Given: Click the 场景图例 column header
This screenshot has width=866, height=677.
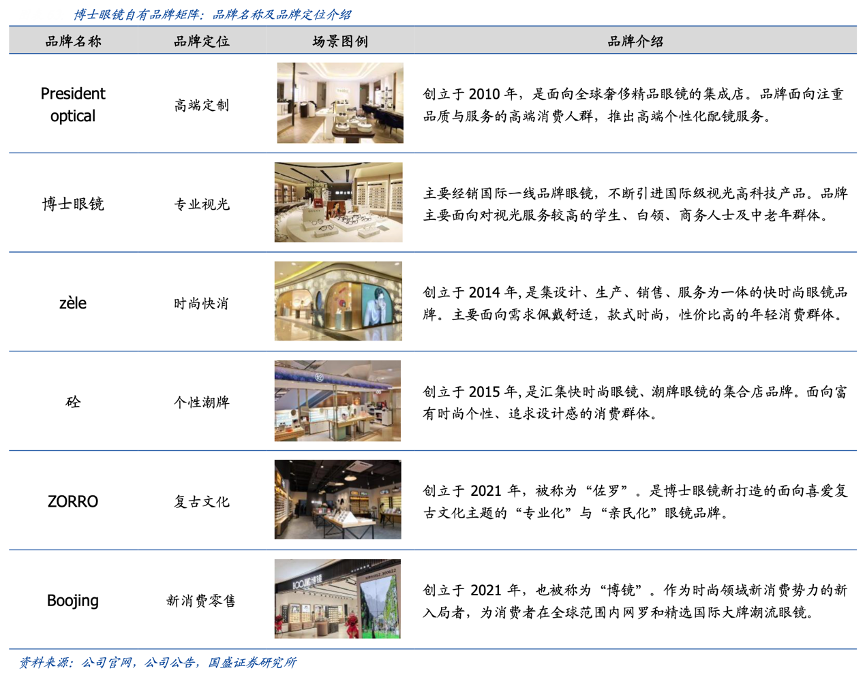Looking at the screenshot, I should 339,41.
